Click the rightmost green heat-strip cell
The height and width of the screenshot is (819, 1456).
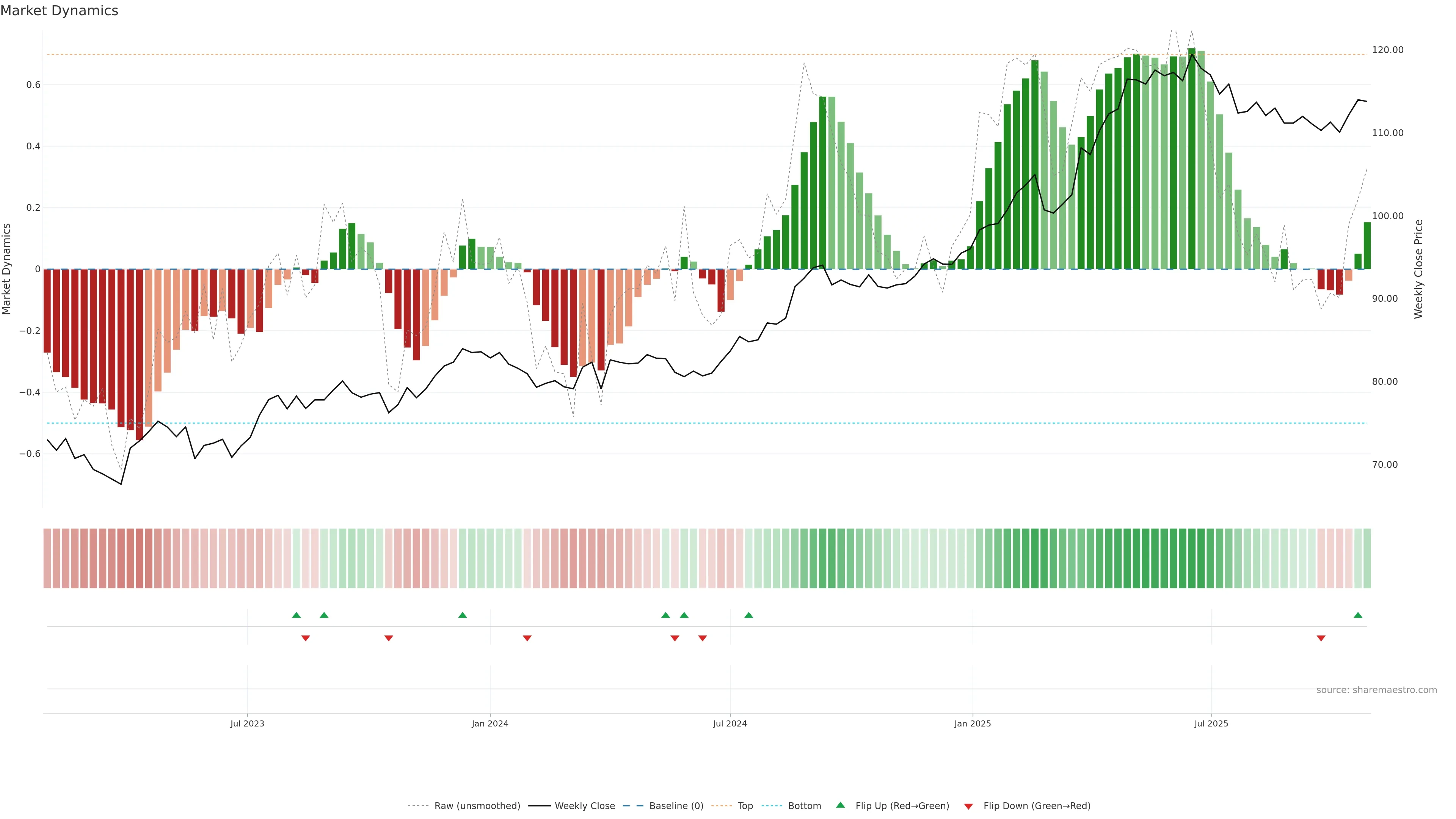pyautogui.click(x=1367, y=558)
